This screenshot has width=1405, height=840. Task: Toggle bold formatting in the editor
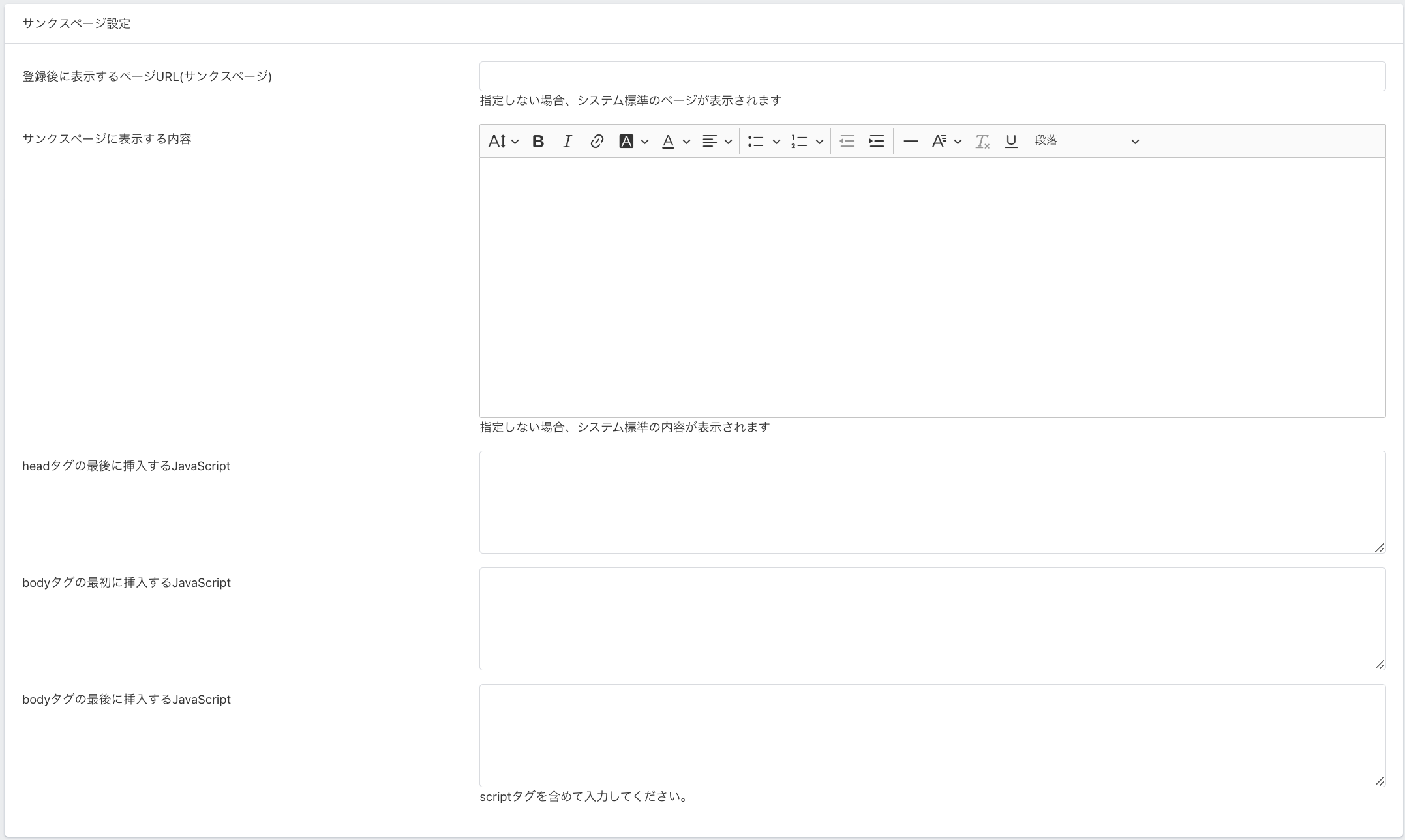[538, 141]
